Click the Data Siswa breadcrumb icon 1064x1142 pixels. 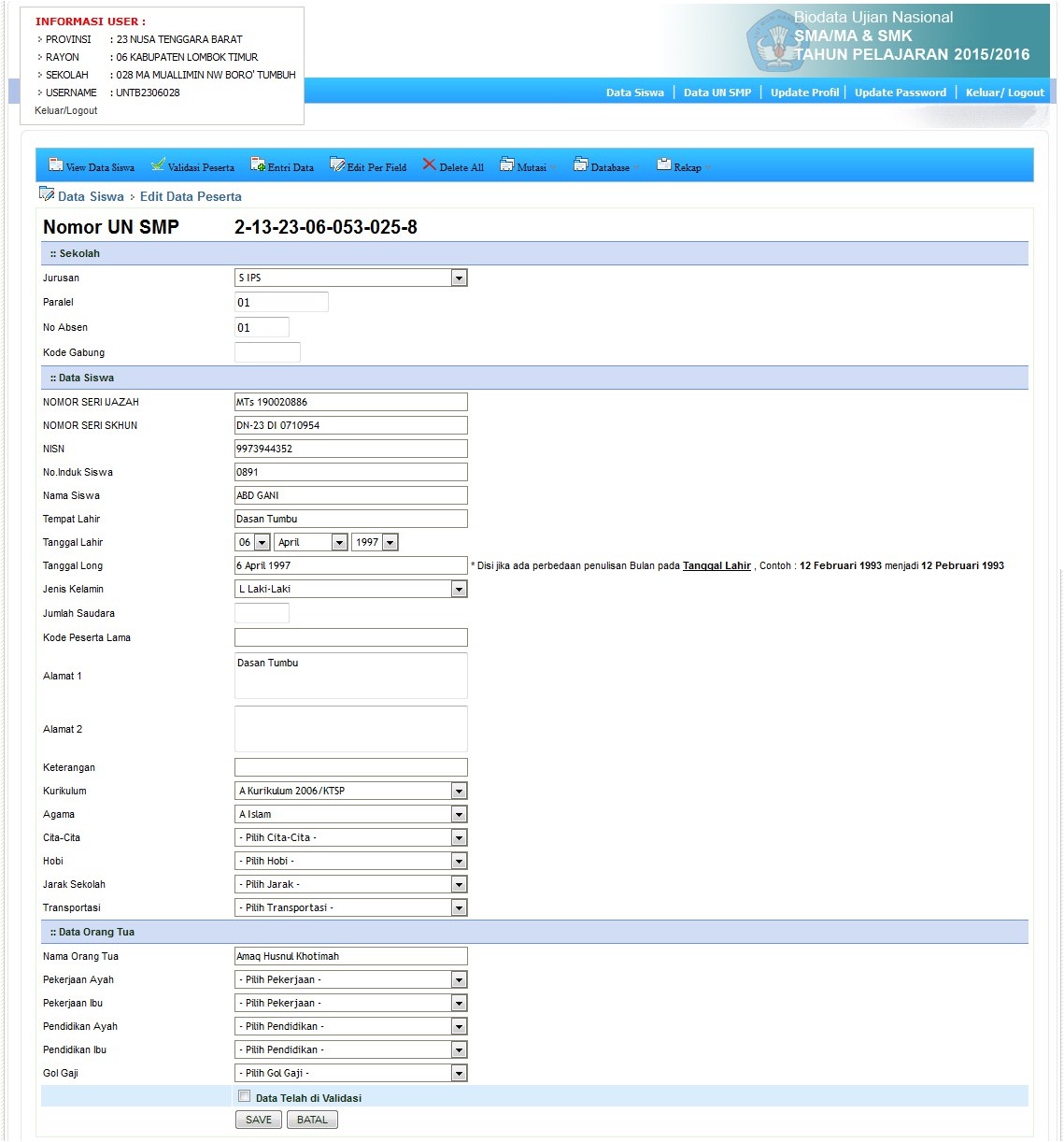[47, 193]
